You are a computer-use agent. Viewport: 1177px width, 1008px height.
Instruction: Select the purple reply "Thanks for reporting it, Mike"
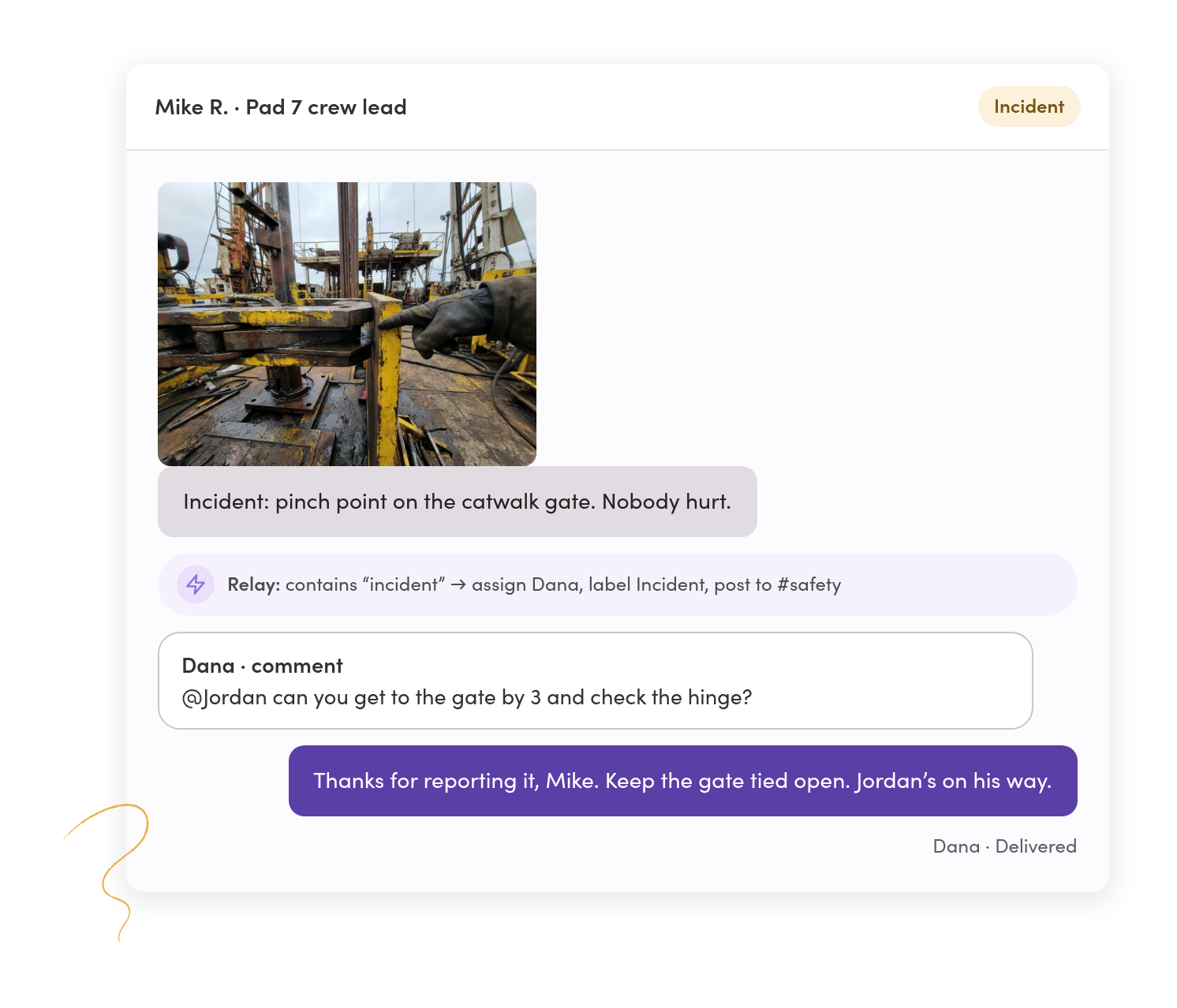683,781
